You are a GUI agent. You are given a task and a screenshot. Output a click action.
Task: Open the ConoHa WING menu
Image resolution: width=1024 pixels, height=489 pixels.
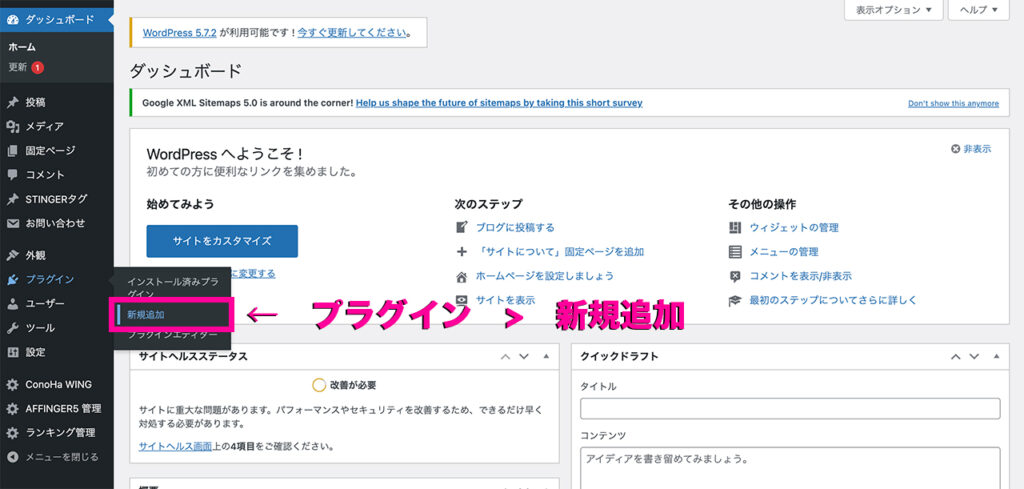(57, 385)
